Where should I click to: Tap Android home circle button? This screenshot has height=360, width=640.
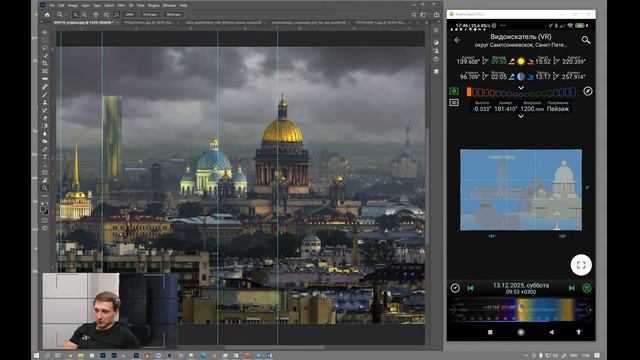tap(521, 332)
